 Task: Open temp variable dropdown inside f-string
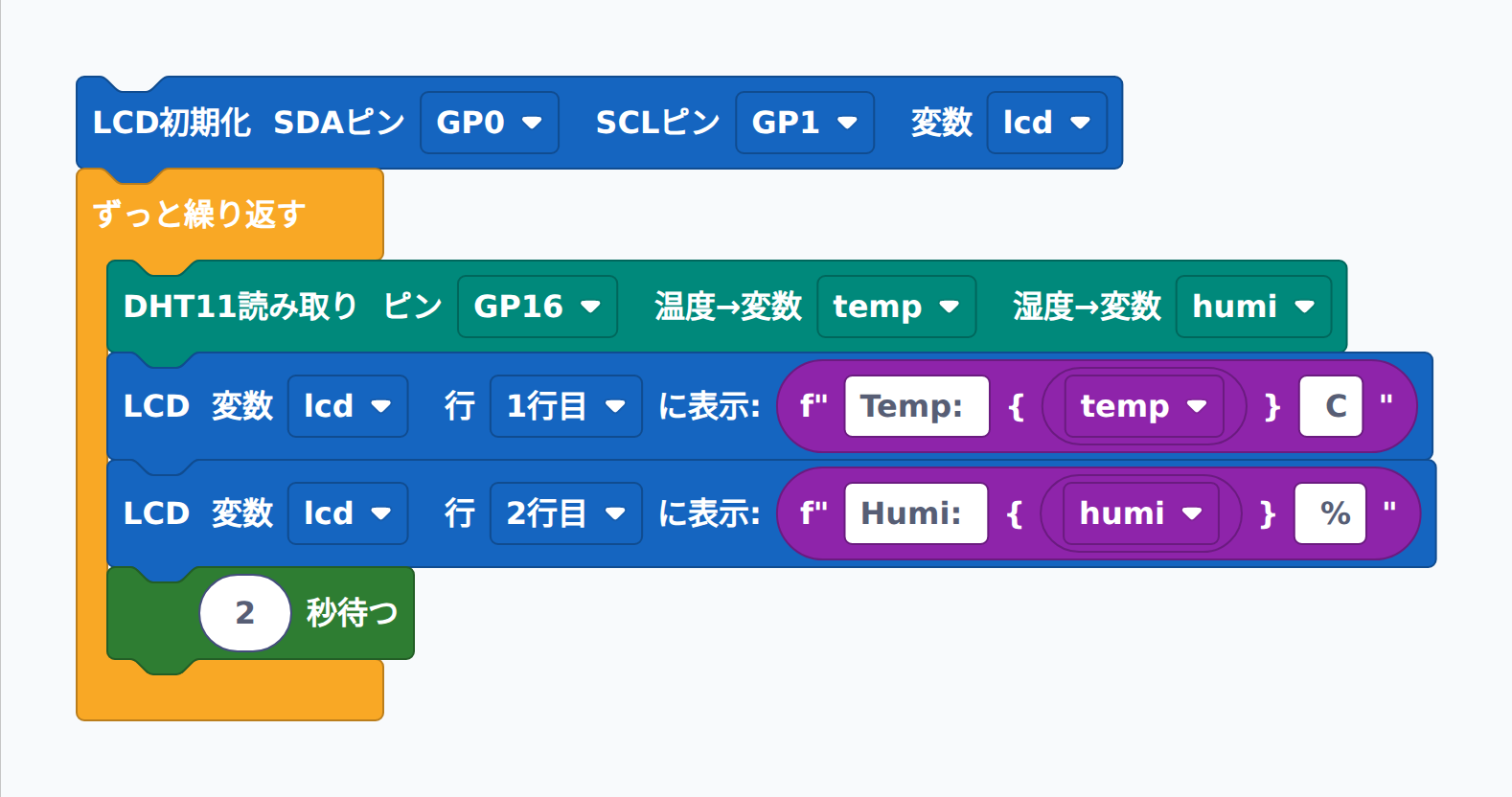(x=1144, y=406)
